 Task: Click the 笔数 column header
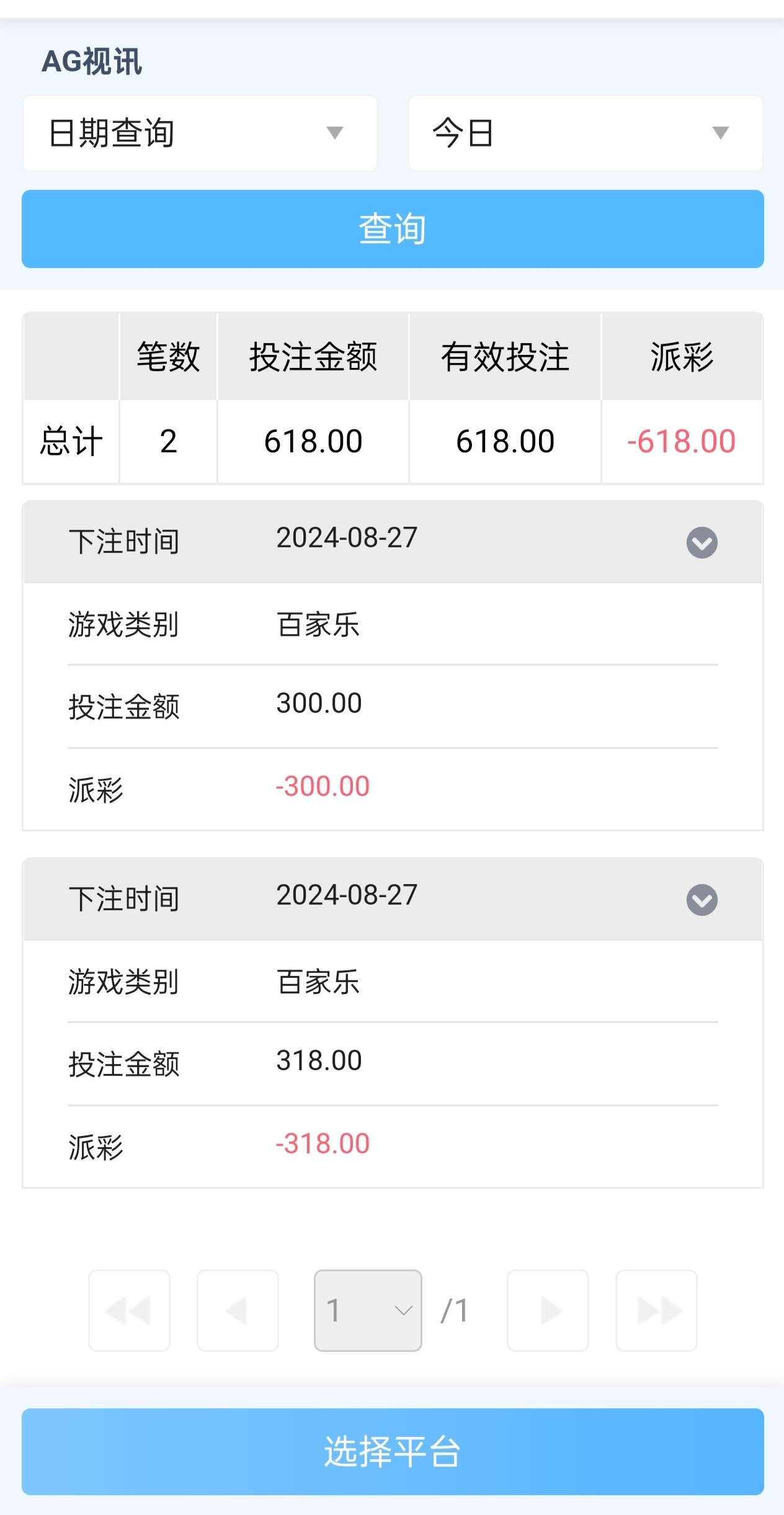168,357
